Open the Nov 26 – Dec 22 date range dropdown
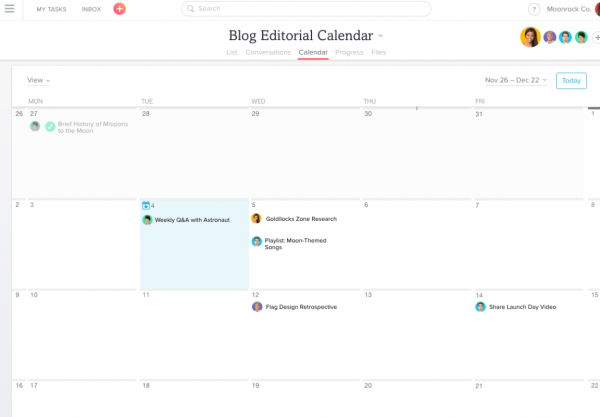 tap(516, 80)
